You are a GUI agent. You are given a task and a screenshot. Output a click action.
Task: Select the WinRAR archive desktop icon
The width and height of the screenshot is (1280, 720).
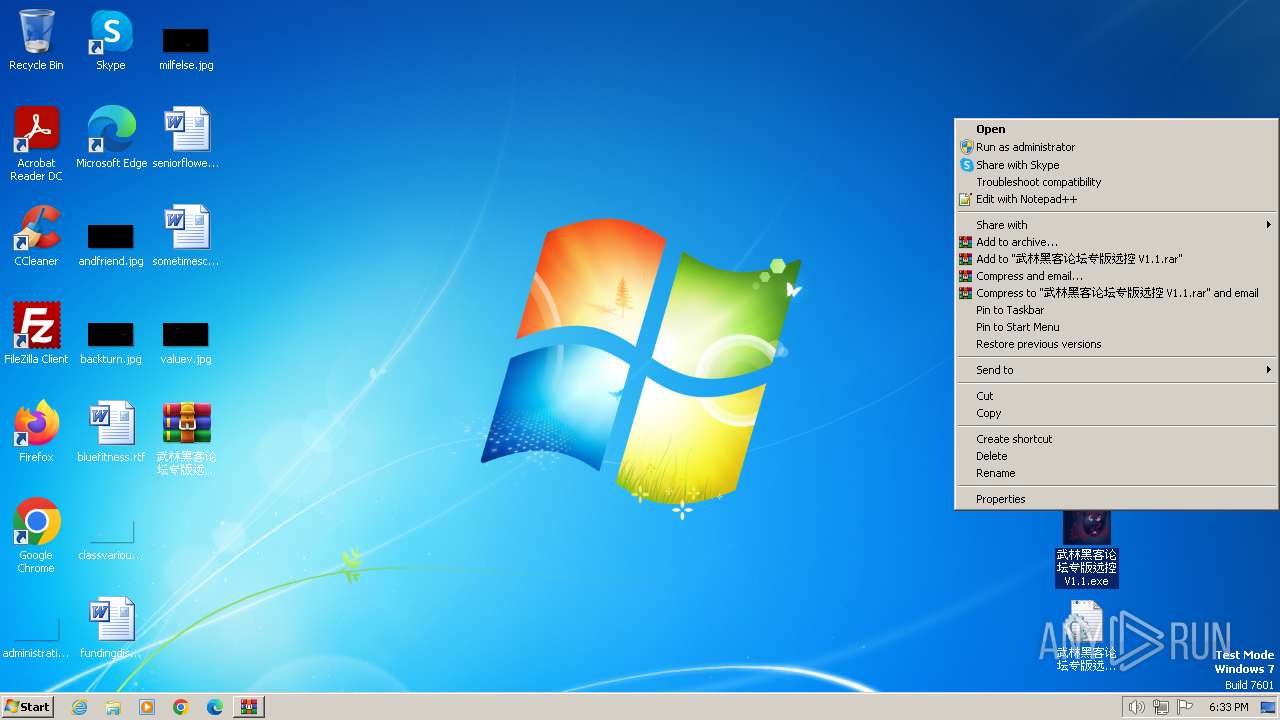[186, 438]
